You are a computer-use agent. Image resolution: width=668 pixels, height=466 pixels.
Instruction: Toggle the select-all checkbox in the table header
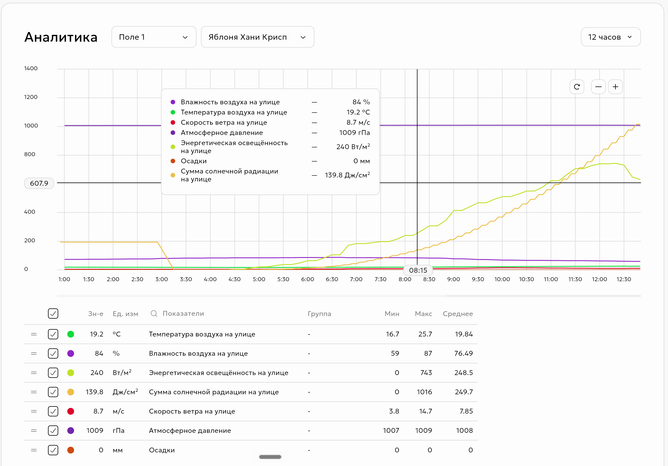[x=53, y=314]
